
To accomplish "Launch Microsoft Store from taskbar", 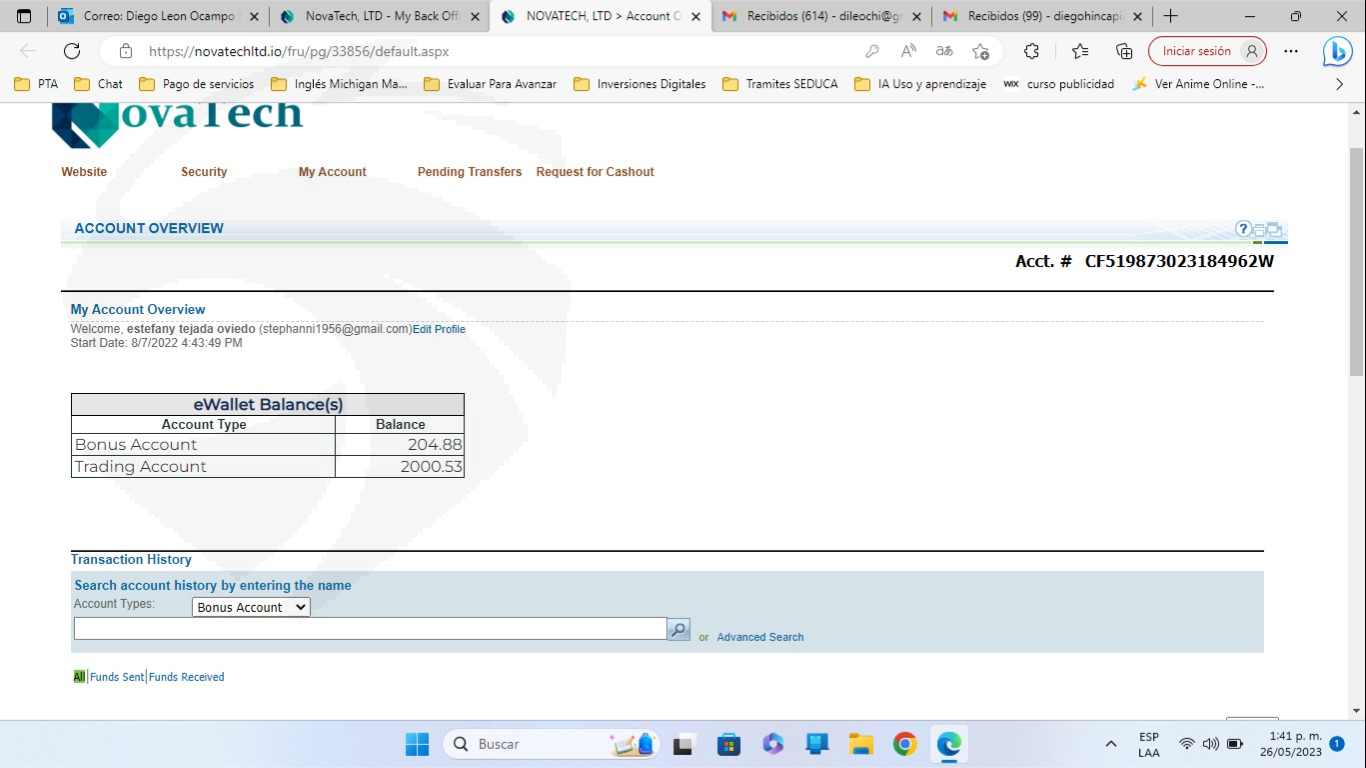I will click(x=729, y=744).
